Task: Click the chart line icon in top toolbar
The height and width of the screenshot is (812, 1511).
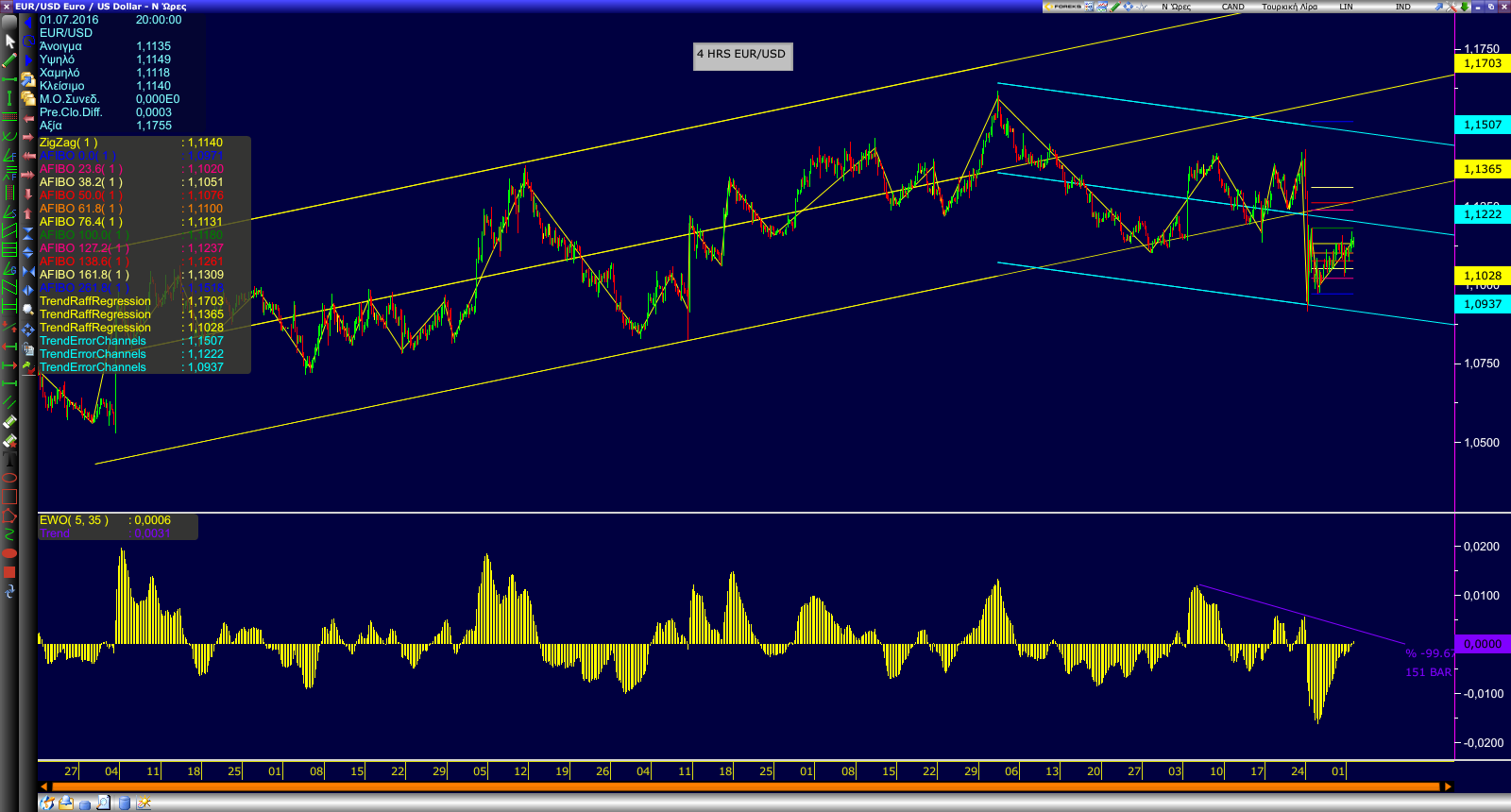Action: pos(1142,7)
